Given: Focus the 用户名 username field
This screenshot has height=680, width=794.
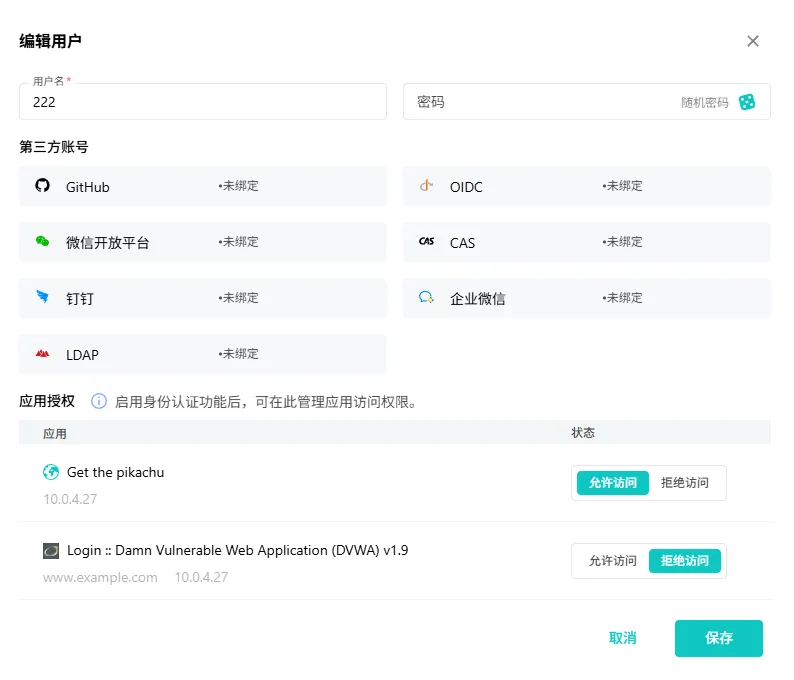Looking at the screenshot, I should [203, 102].
